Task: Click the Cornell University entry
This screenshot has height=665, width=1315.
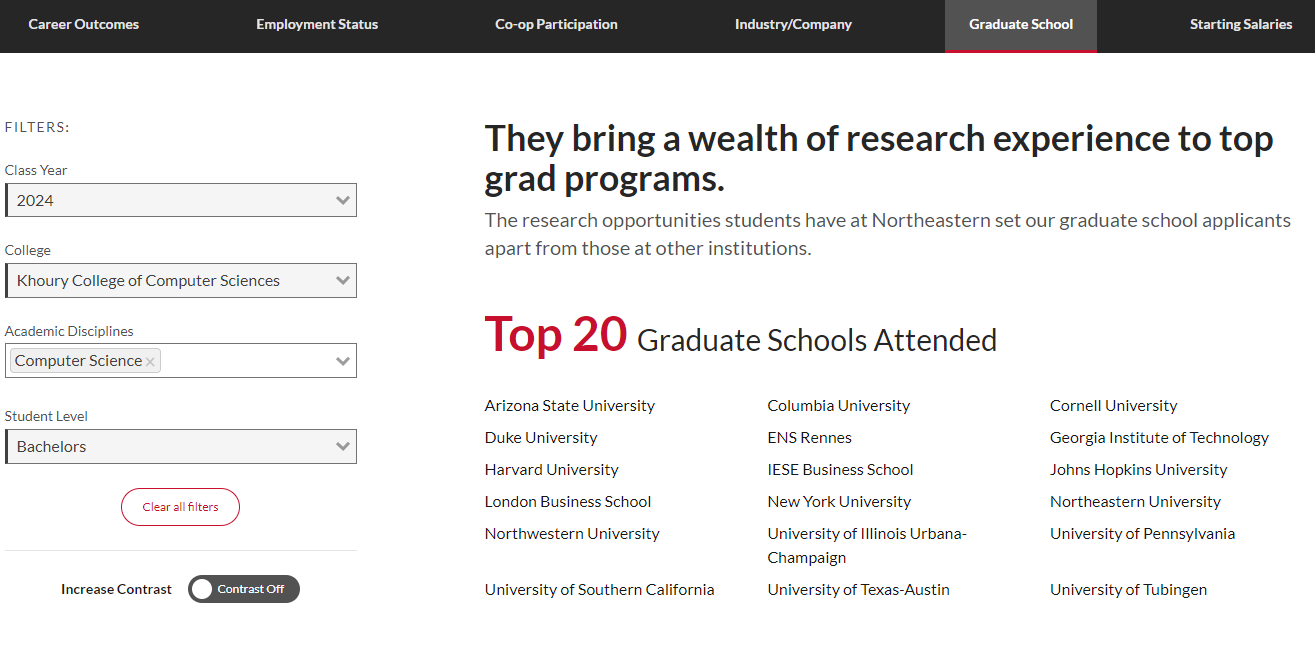Action: click(1114, 406)
